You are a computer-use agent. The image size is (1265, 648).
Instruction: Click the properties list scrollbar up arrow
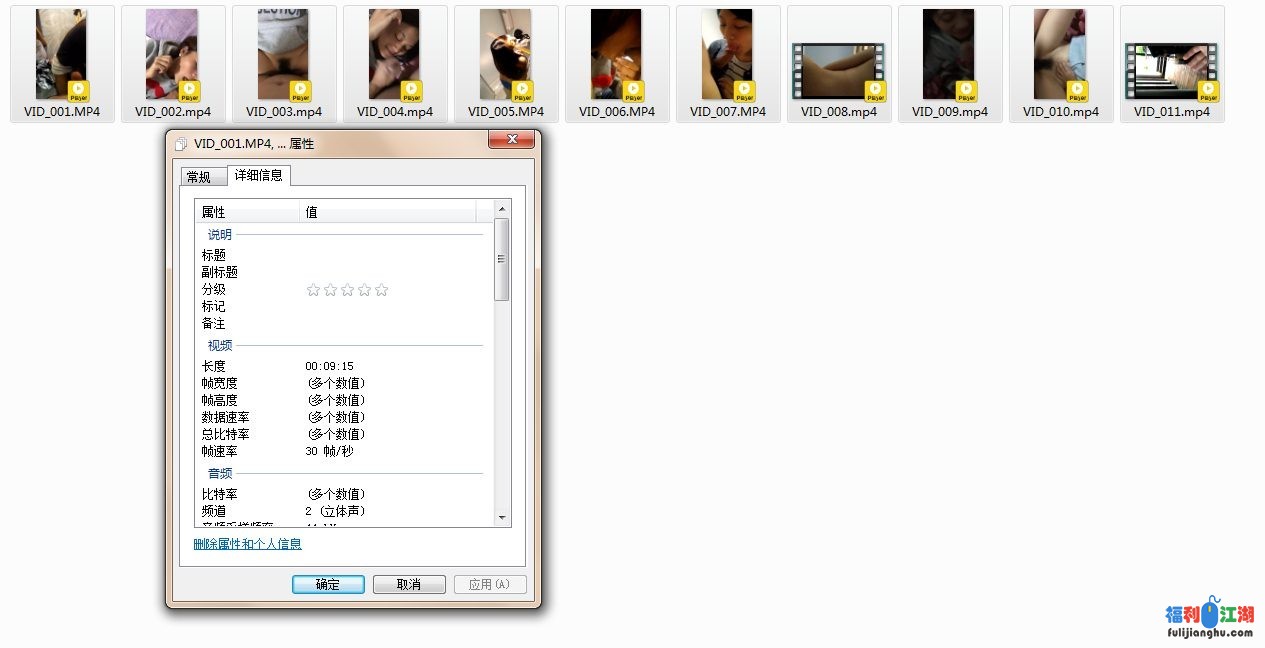click(502, 208)
